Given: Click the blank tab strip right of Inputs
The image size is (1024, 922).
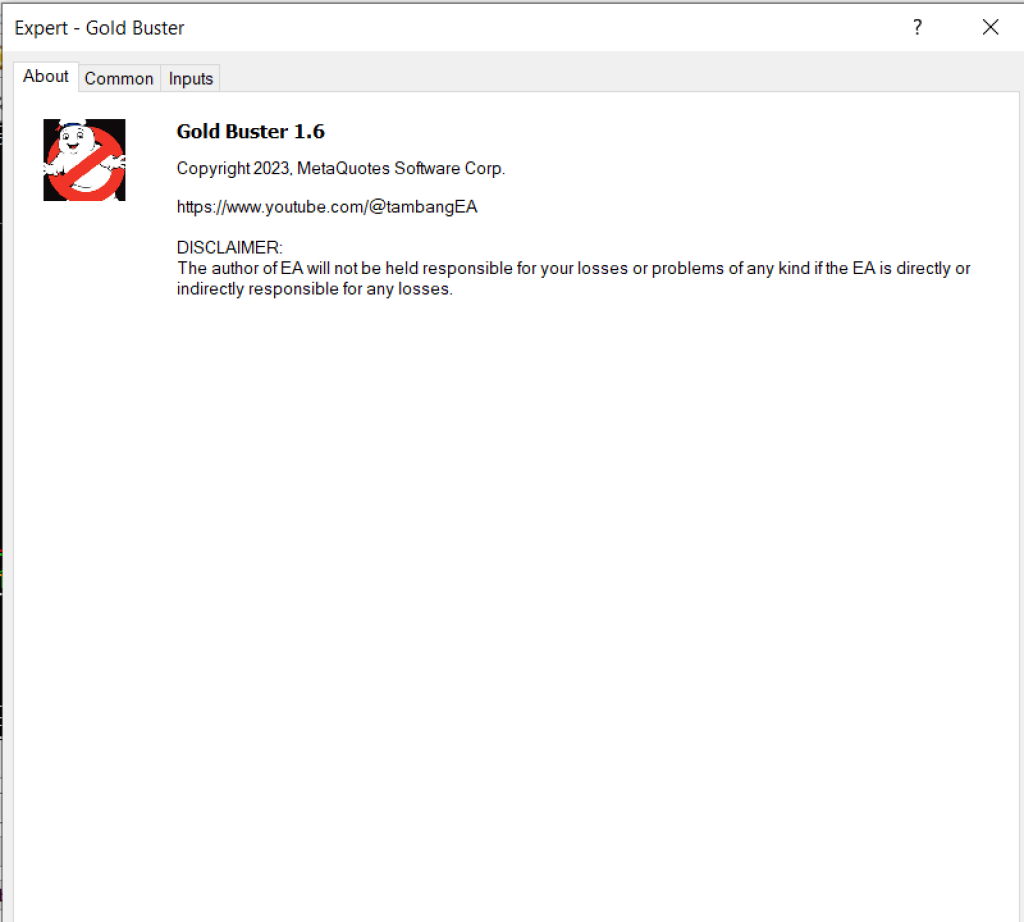Looking at the screenshot, I should 600,78.
